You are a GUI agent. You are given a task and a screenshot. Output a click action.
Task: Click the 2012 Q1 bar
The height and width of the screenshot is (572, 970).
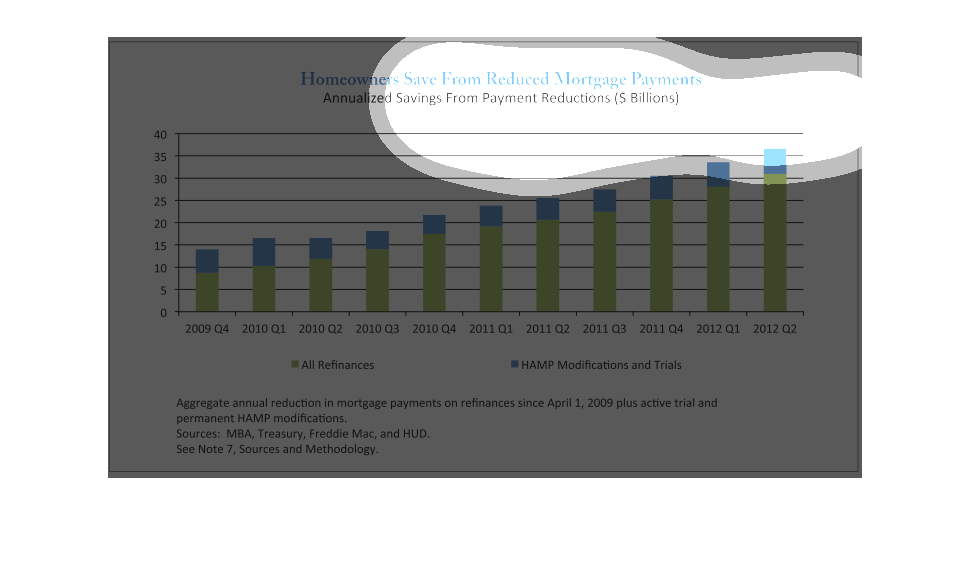pos(718,237)
